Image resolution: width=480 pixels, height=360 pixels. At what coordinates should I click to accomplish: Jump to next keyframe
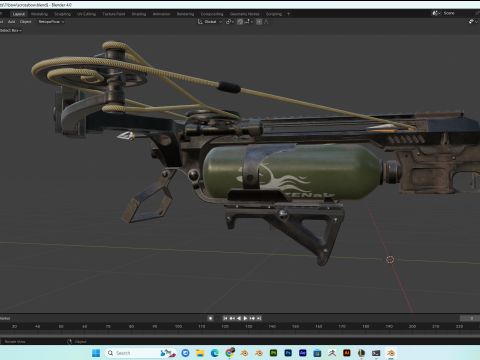pyautogui.click(x=252, y=318)
